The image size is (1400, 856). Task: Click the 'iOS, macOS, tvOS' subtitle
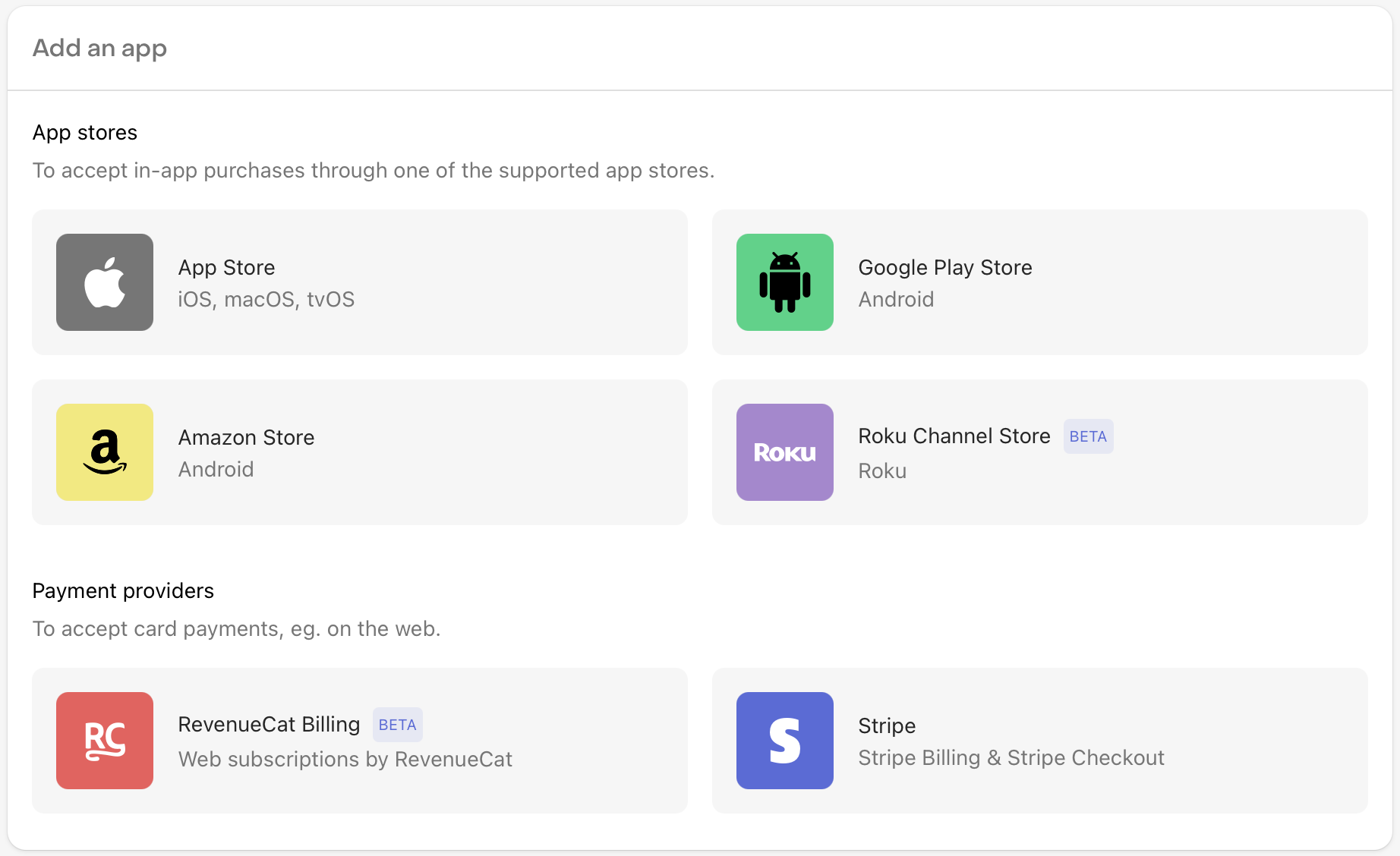click(x=266, y=300)
